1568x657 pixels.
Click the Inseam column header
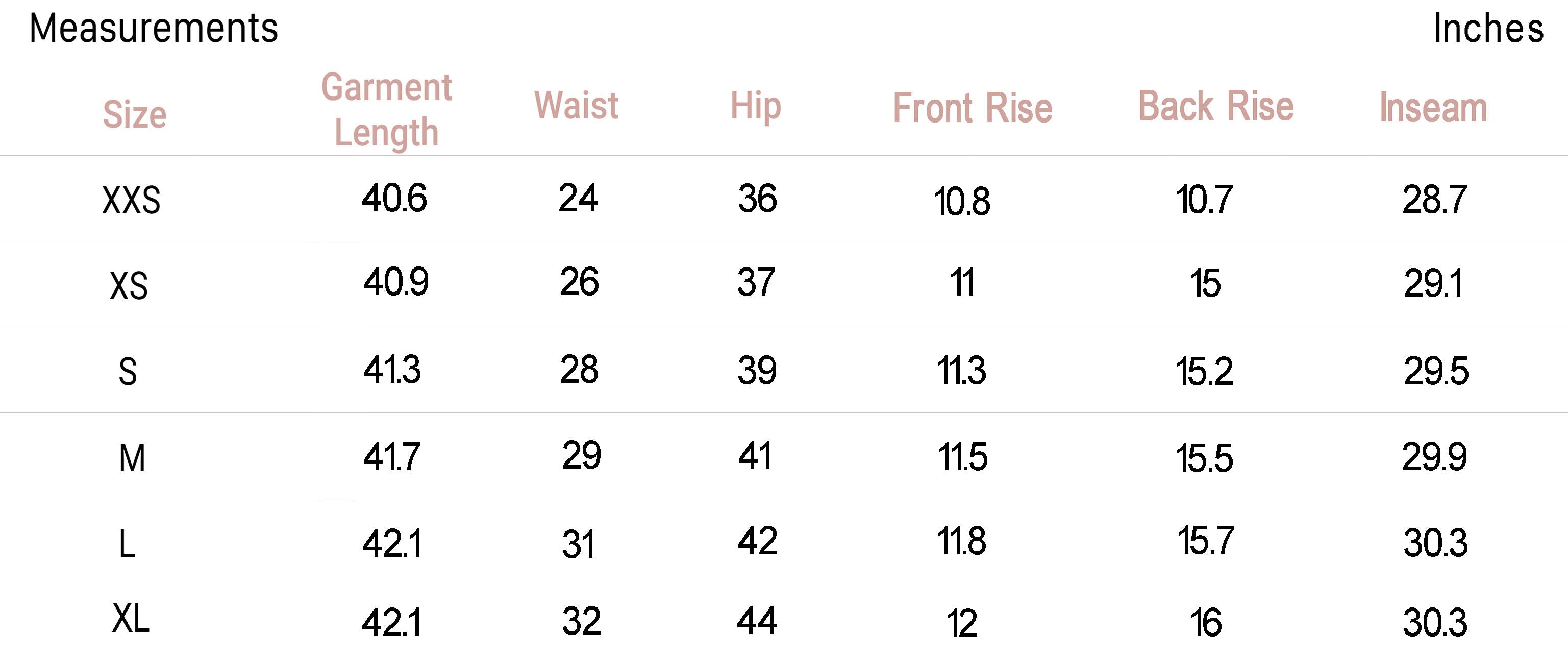coord(1433,108)
